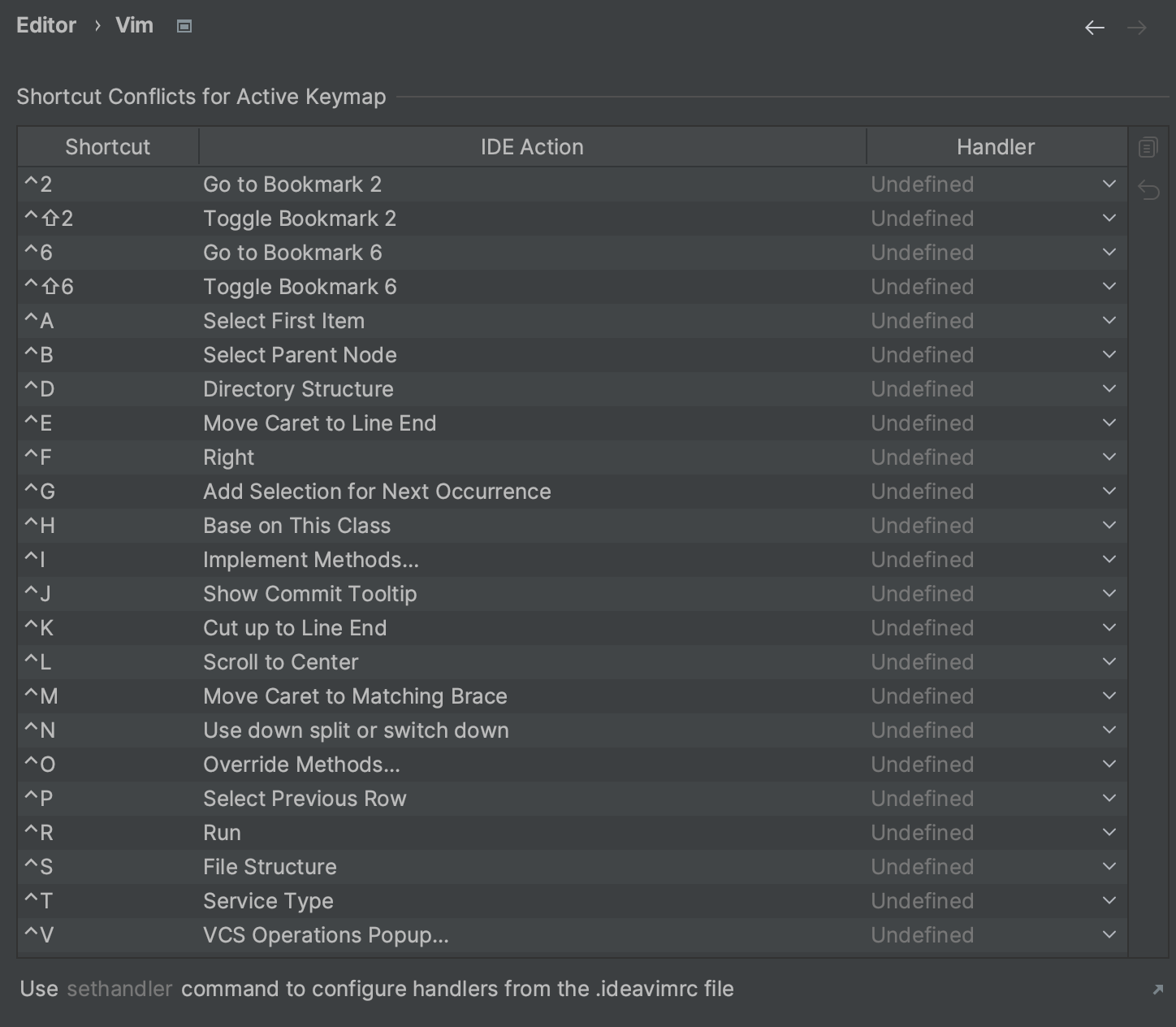This screenshot has width=1176, height=1027.
Task: Open Handler dropdown for Run action
Action: point(1109,833)
